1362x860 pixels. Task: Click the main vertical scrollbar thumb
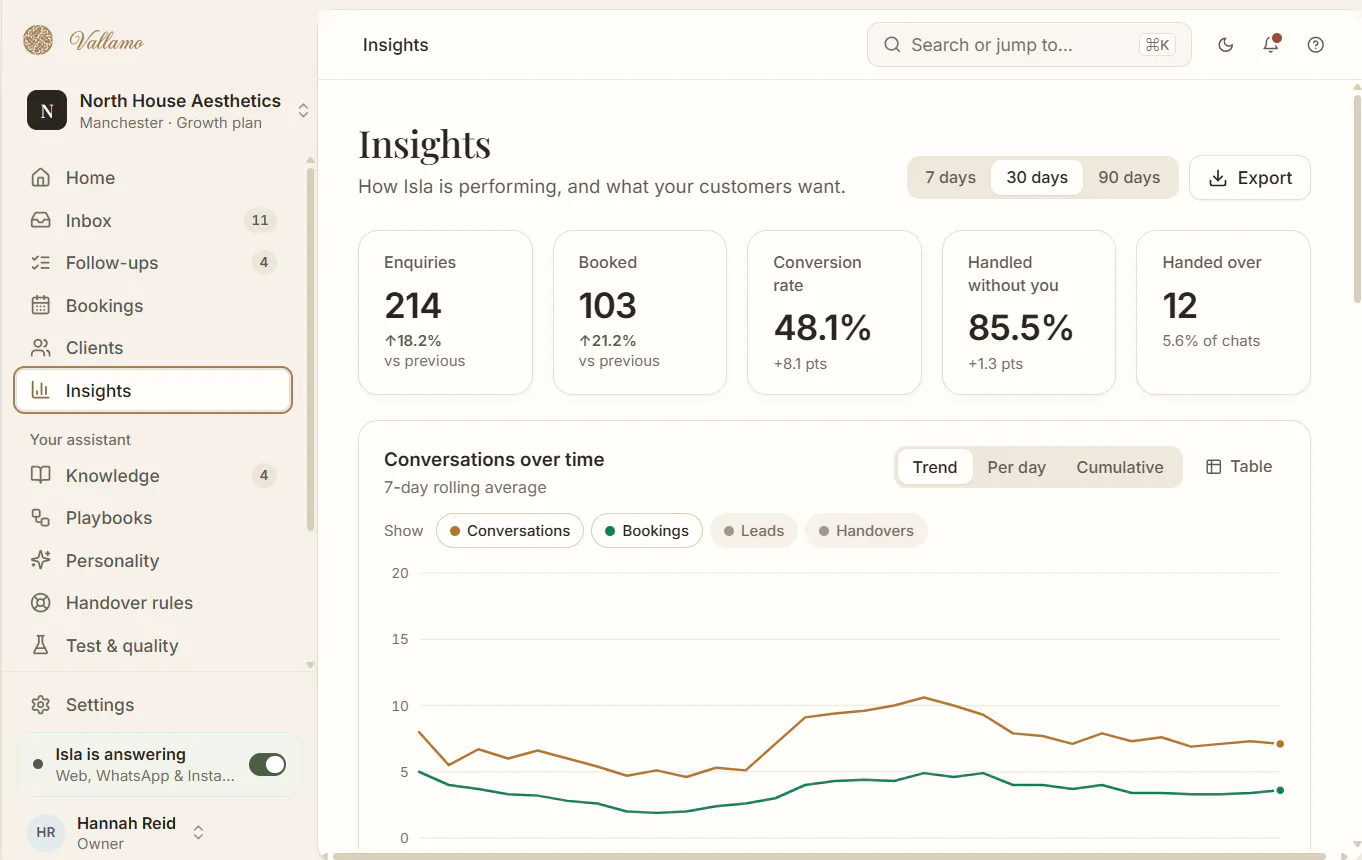(x=1357, y=198)
